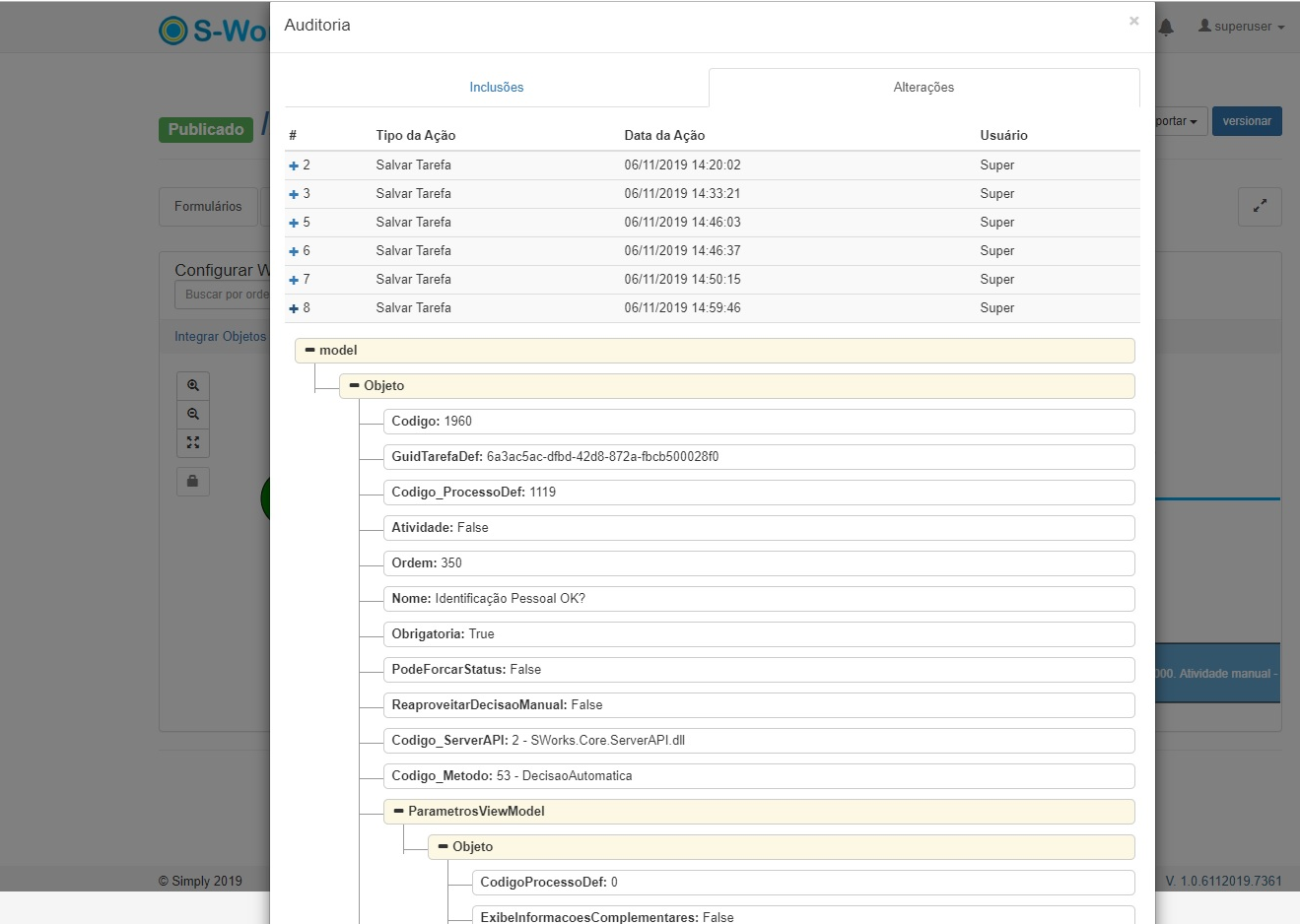Select the 'Codigo_ProcessoDef: 1119' row

pyautogui.click(x=759, y=493)
